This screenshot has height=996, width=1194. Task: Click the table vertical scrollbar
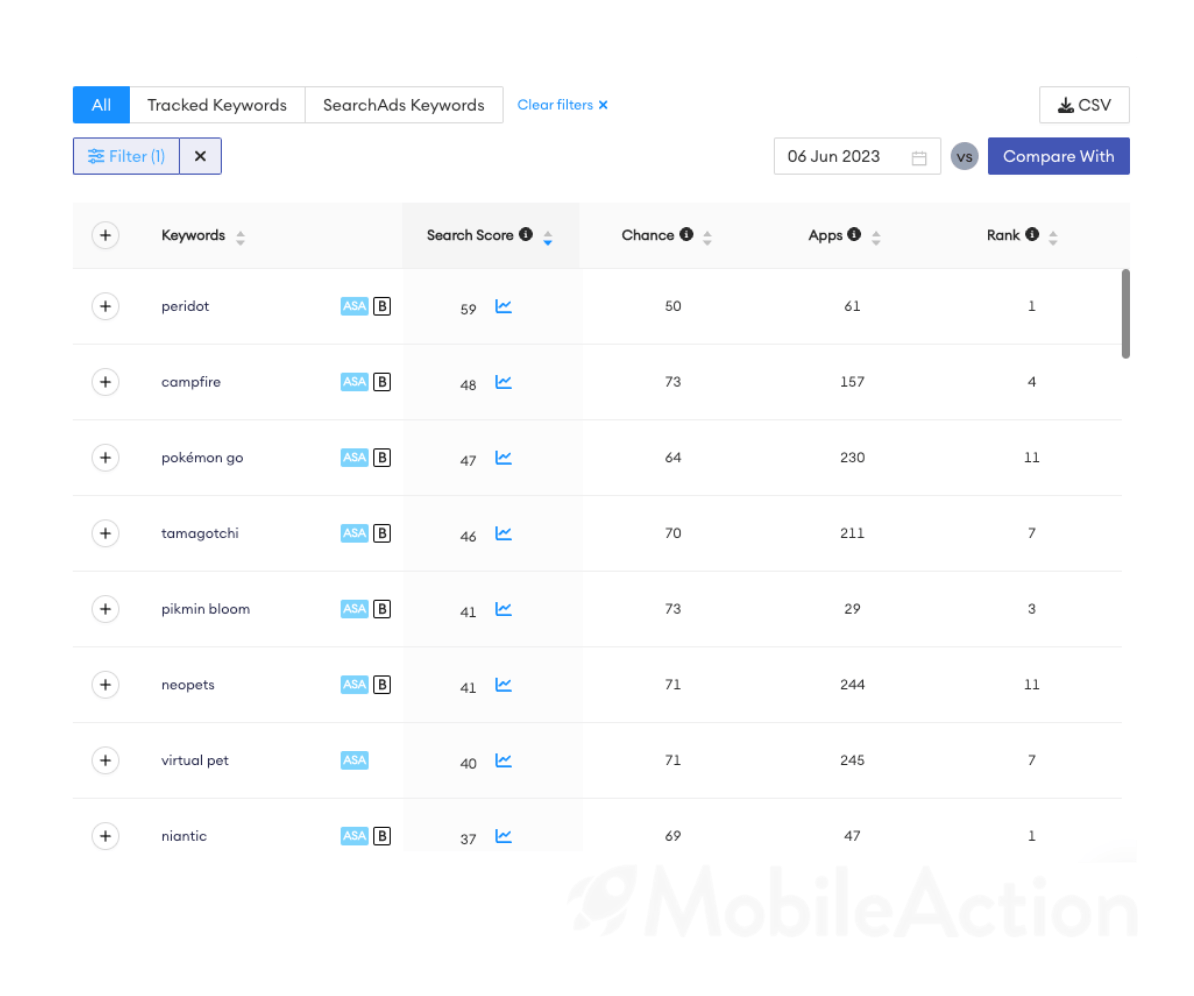tap(1125, 313)
